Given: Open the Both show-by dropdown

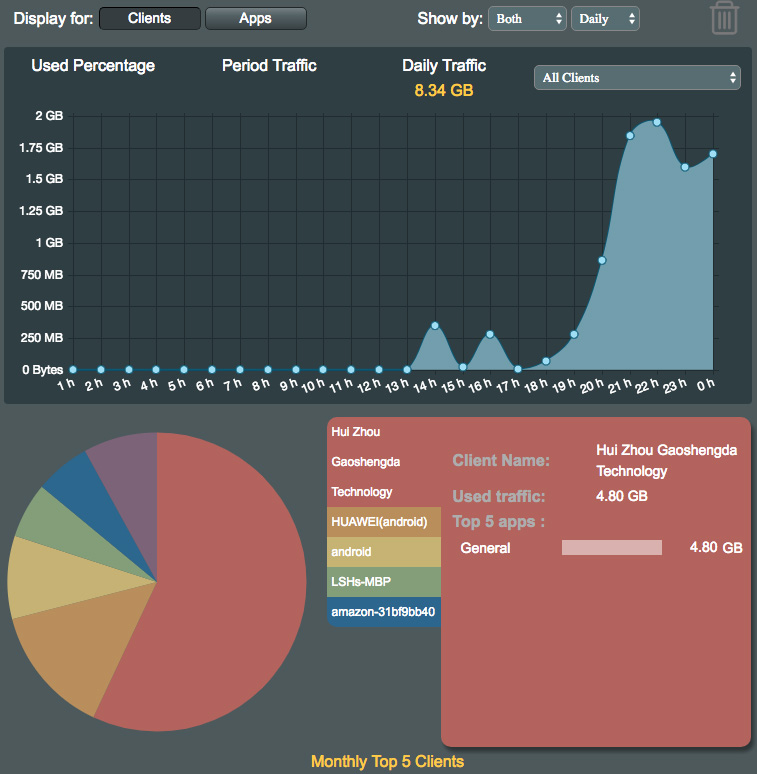Looking at the screenshot, I should click(x=527, y=19).
